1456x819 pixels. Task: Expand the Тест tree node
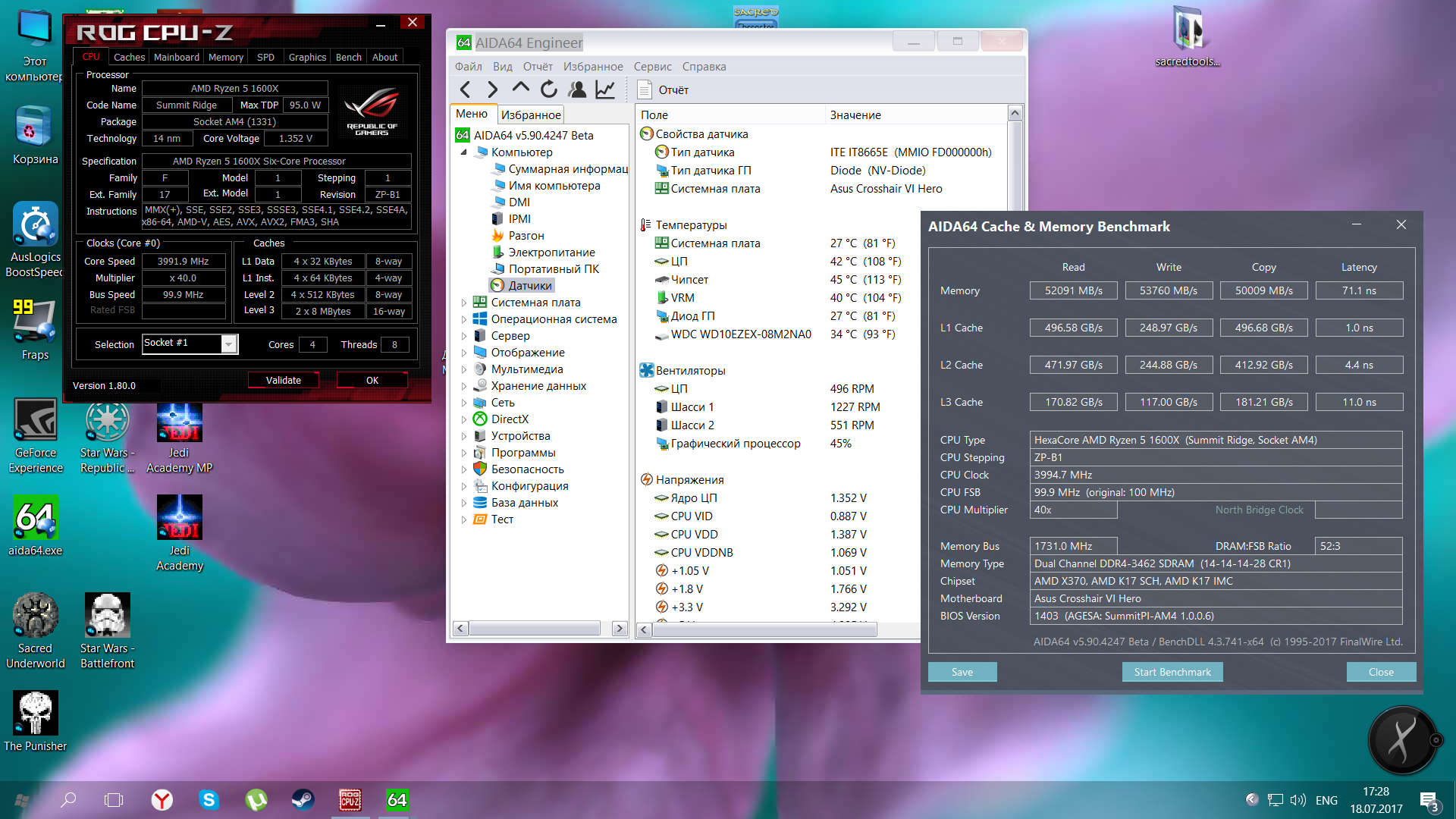click(x=464, y=519)
